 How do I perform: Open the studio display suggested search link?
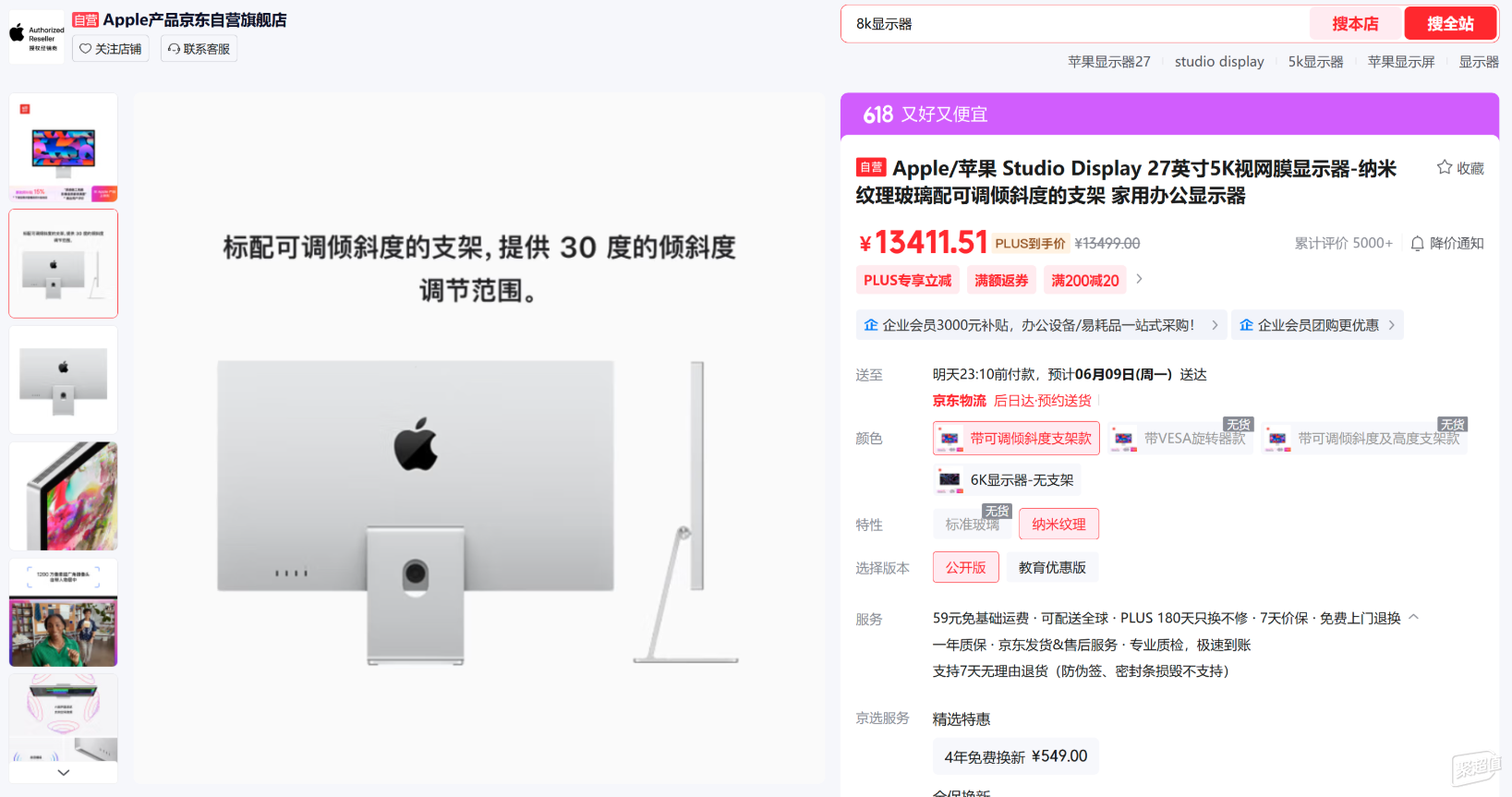pyautogui.click(x=1219, y=62)
